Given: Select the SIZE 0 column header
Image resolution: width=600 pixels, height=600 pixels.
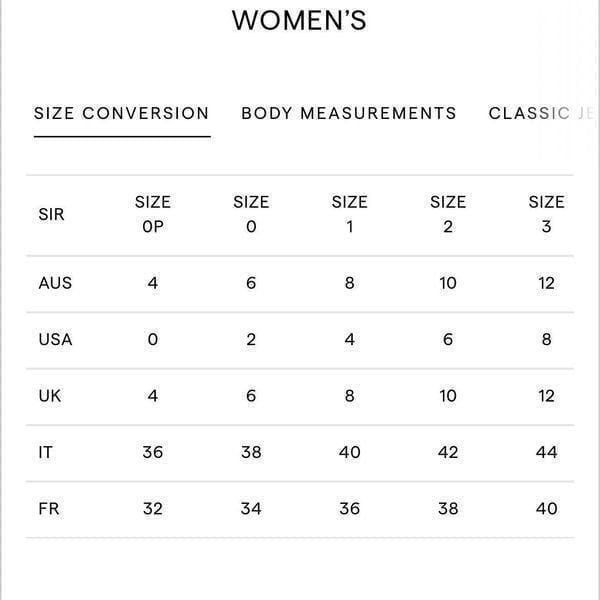Looking at the screenshot, I should pos(251,214).
